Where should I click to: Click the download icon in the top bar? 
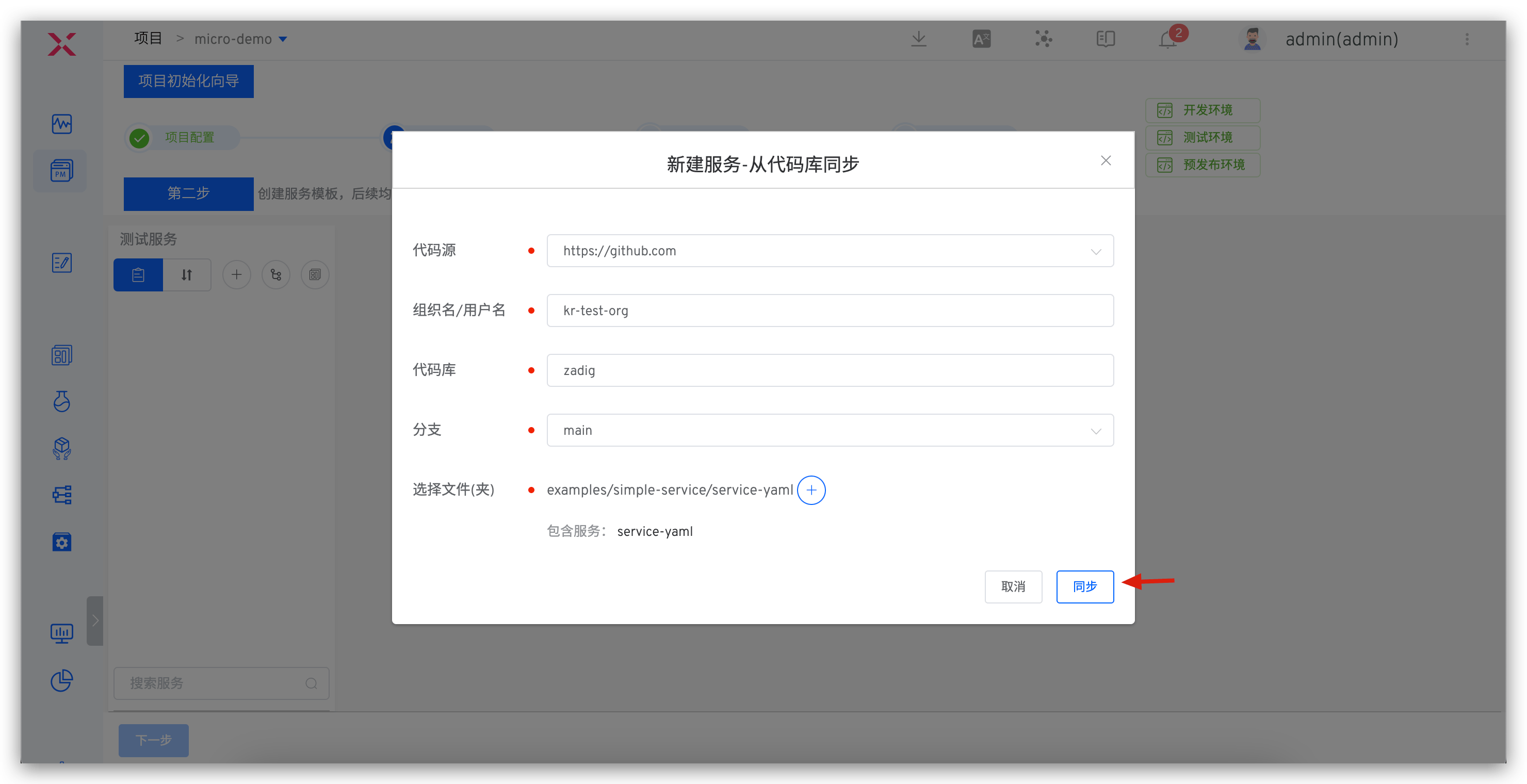tap(919, 39)
